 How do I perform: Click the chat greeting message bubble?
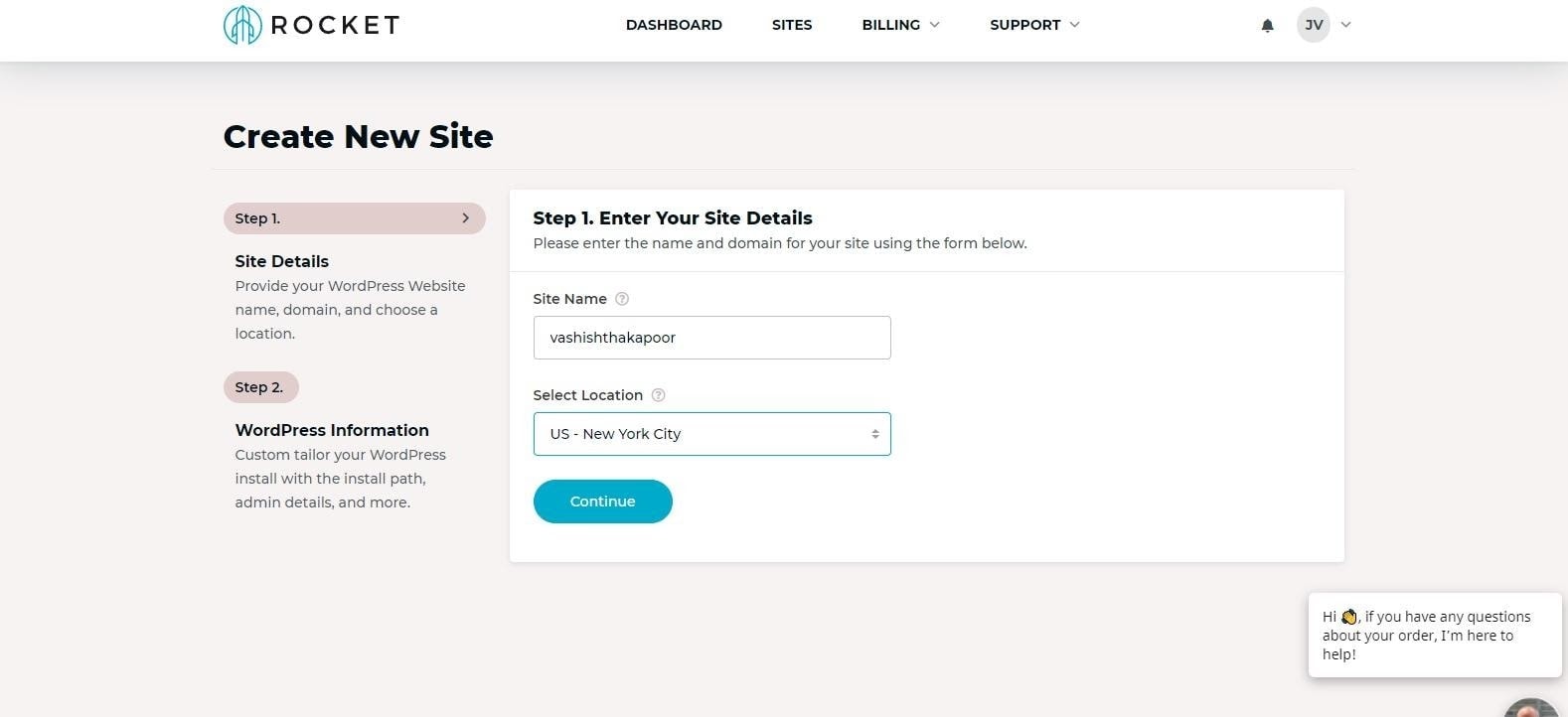[x=1434, y=636]
